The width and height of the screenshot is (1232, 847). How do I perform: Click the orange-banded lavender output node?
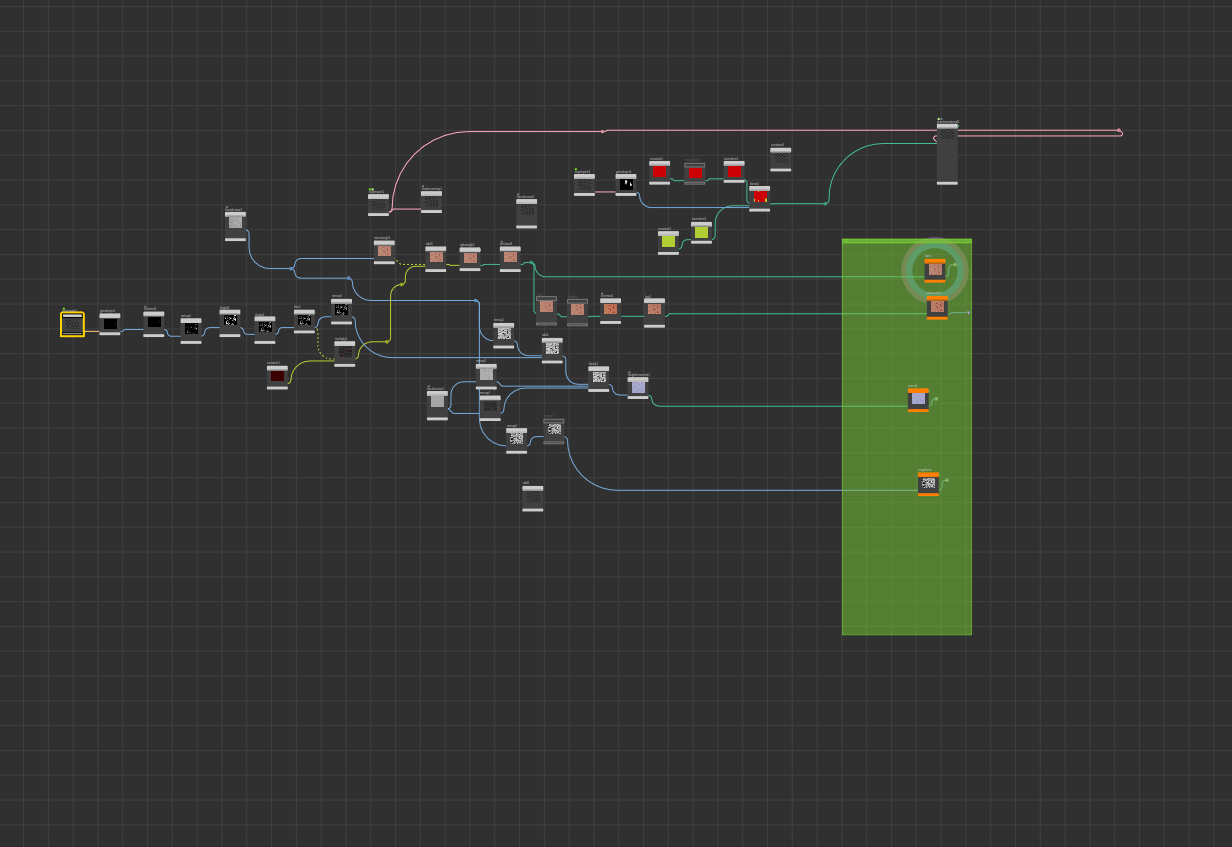click(x=918, y=399)
